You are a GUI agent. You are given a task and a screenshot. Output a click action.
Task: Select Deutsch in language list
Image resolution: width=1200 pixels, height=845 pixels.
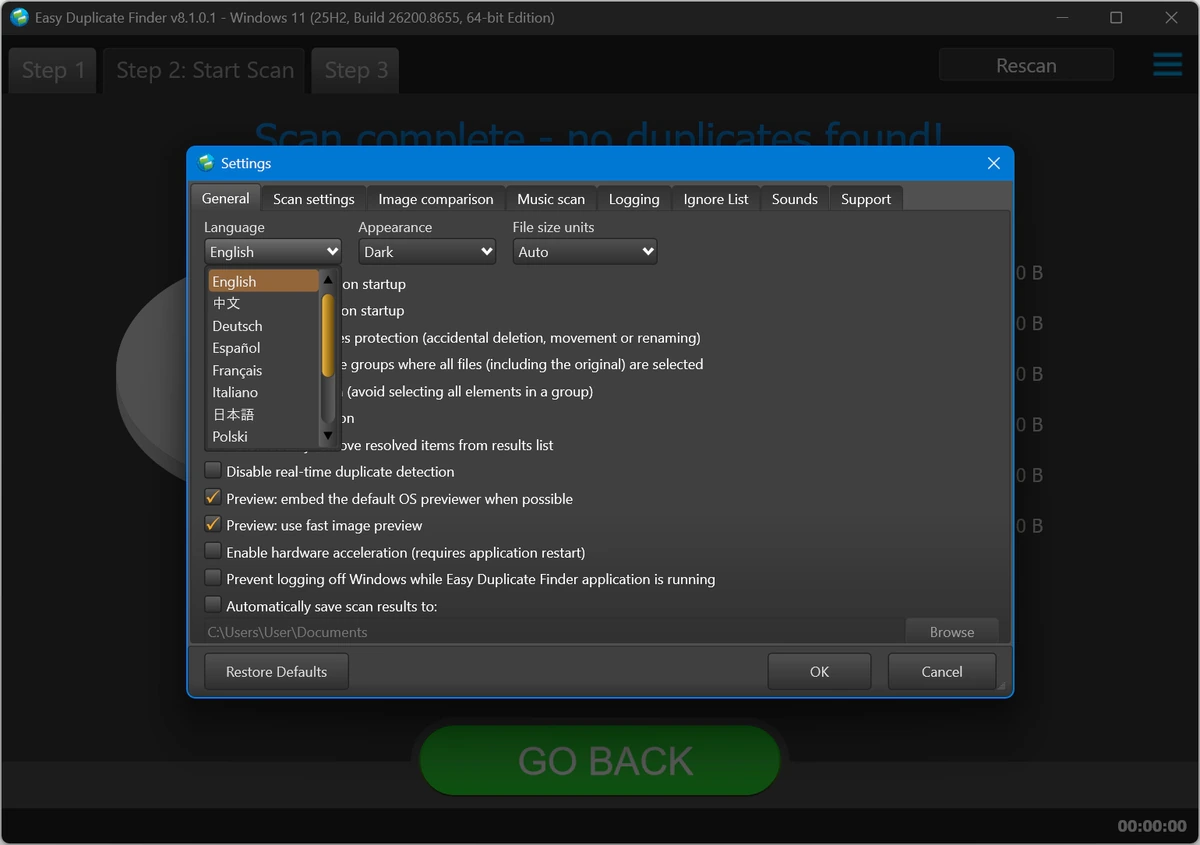264,326
